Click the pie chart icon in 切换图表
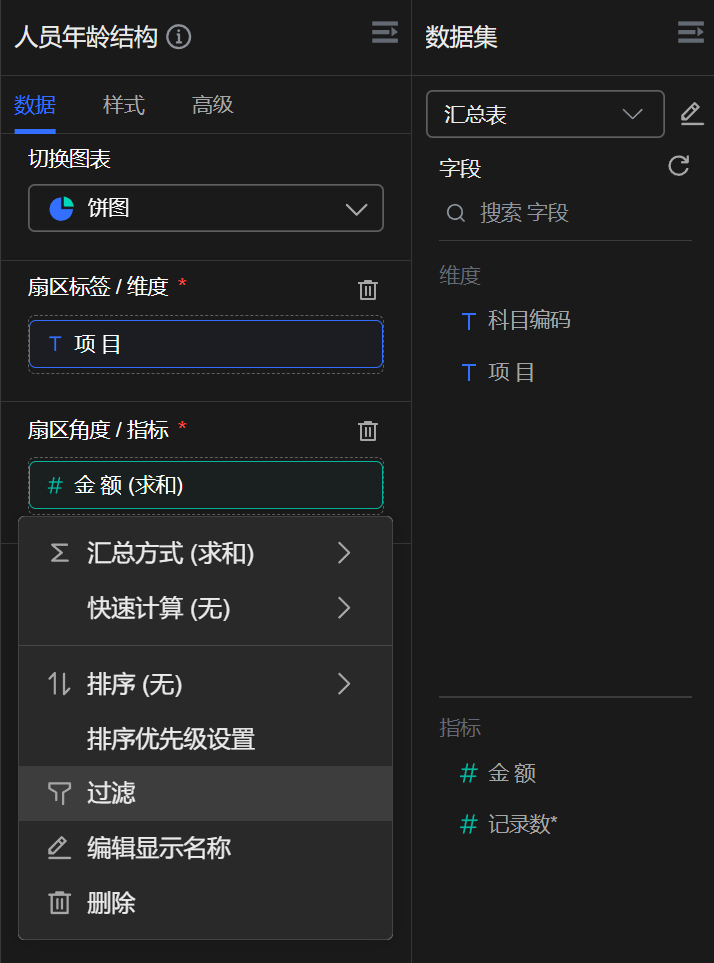 [x=62, y=209]
